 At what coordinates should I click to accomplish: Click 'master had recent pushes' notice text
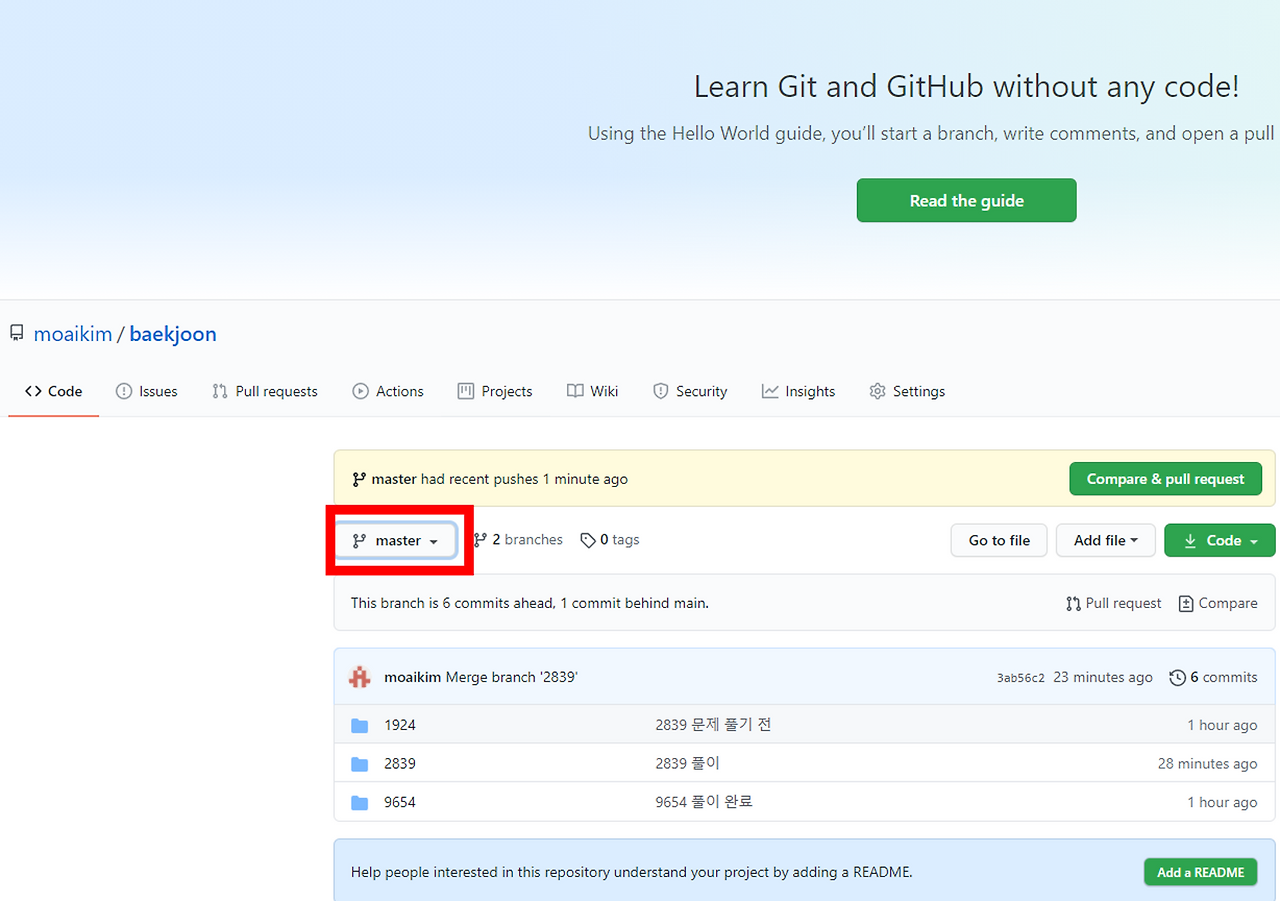(500, 479)
